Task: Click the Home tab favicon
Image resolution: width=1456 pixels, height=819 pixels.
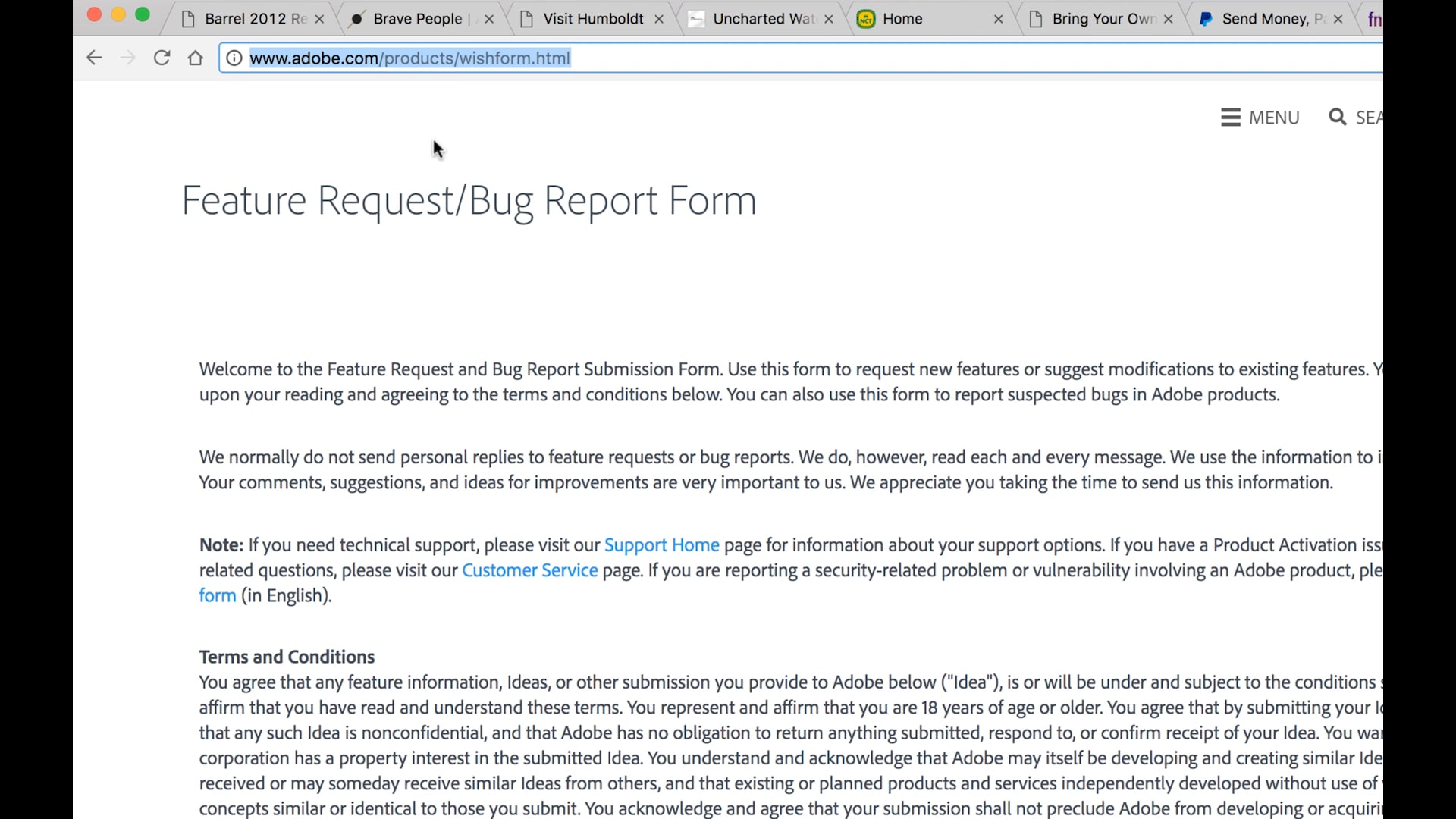Action: click(866, 19)
